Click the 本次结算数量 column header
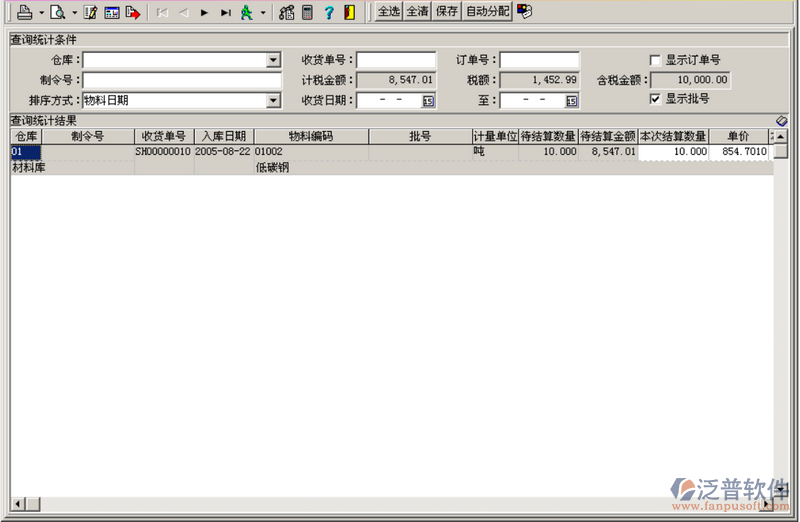The width and height of the screenshot is (800, 522). 673,136
